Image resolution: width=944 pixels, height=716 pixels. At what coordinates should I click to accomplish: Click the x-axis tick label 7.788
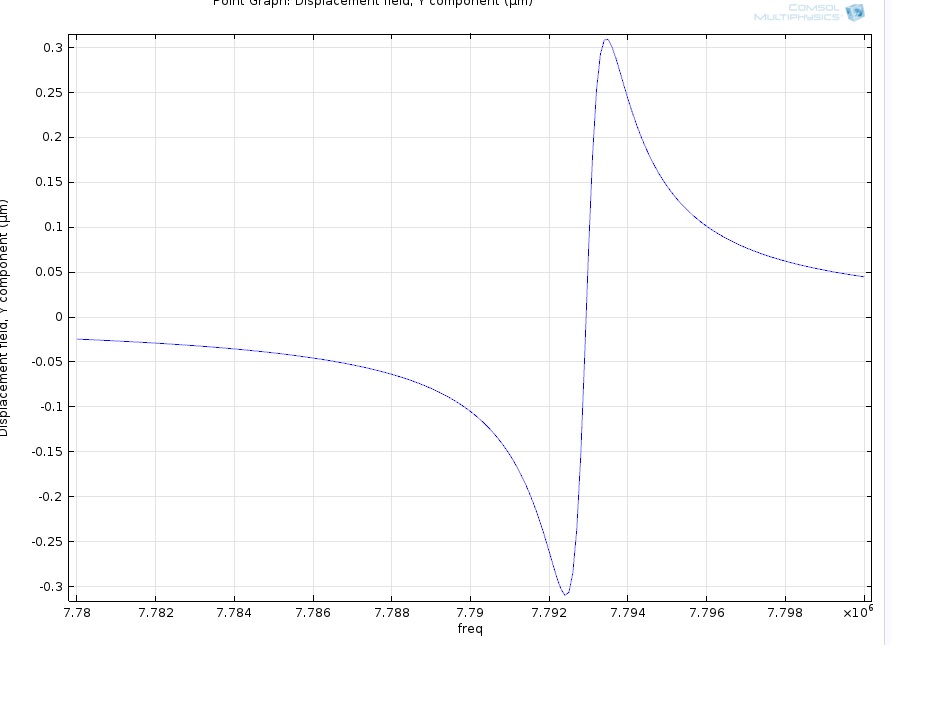tap(391, 612)
